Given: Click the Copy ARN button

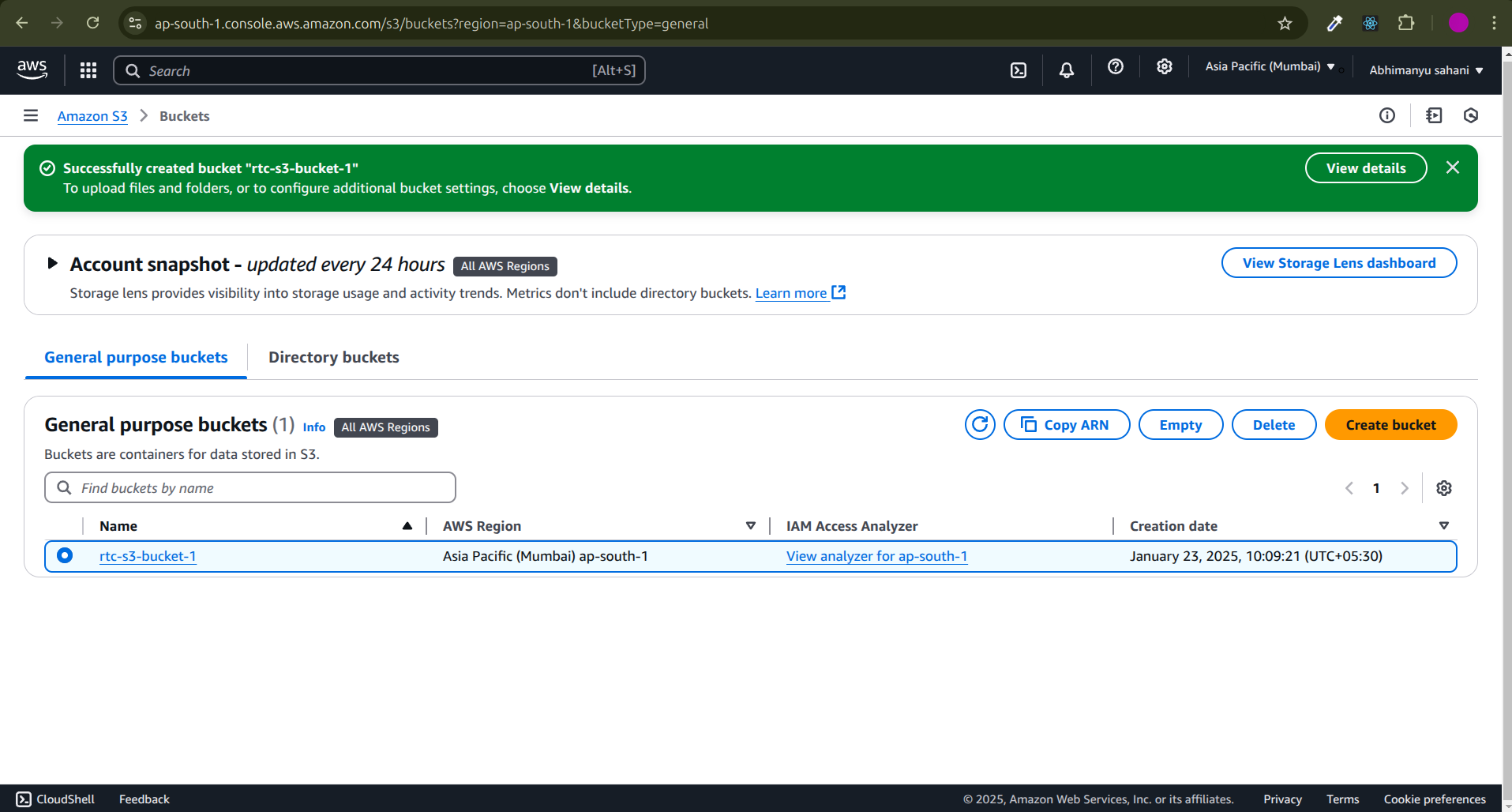Looking at the screenshot, I should 1067,425.
